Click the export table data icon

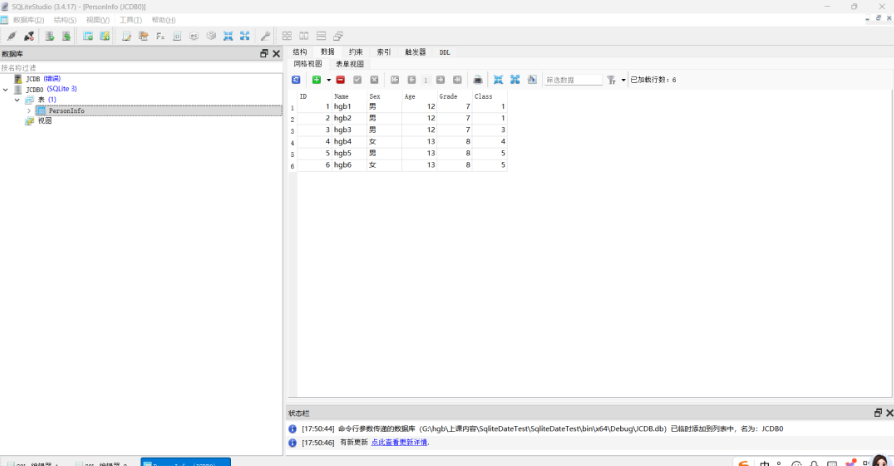pos(478,79)
